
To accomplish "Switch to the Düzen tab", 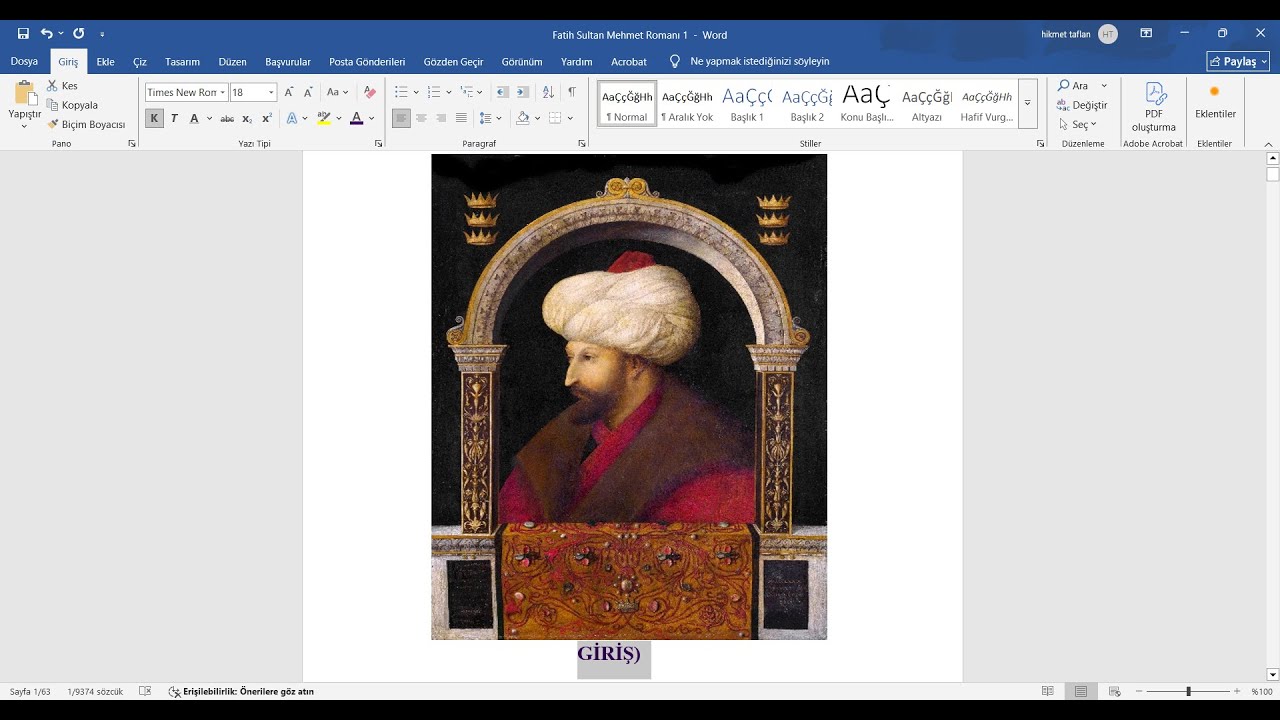I will pos(232,62).
